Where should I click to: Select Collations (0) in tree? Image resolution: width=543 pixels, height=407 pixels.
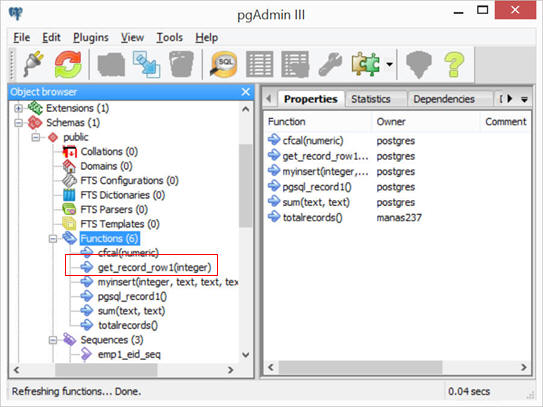tap(109, 152)
